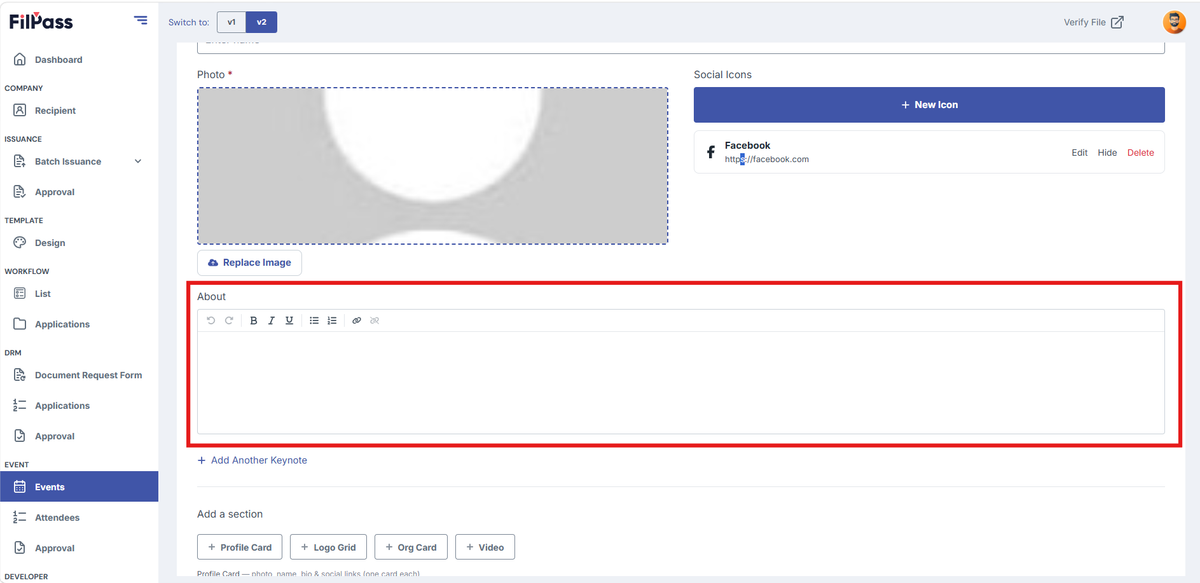Click the Dashboard home icon
This screenshot has width=1200, height=583.
click(x=20, y=60)
